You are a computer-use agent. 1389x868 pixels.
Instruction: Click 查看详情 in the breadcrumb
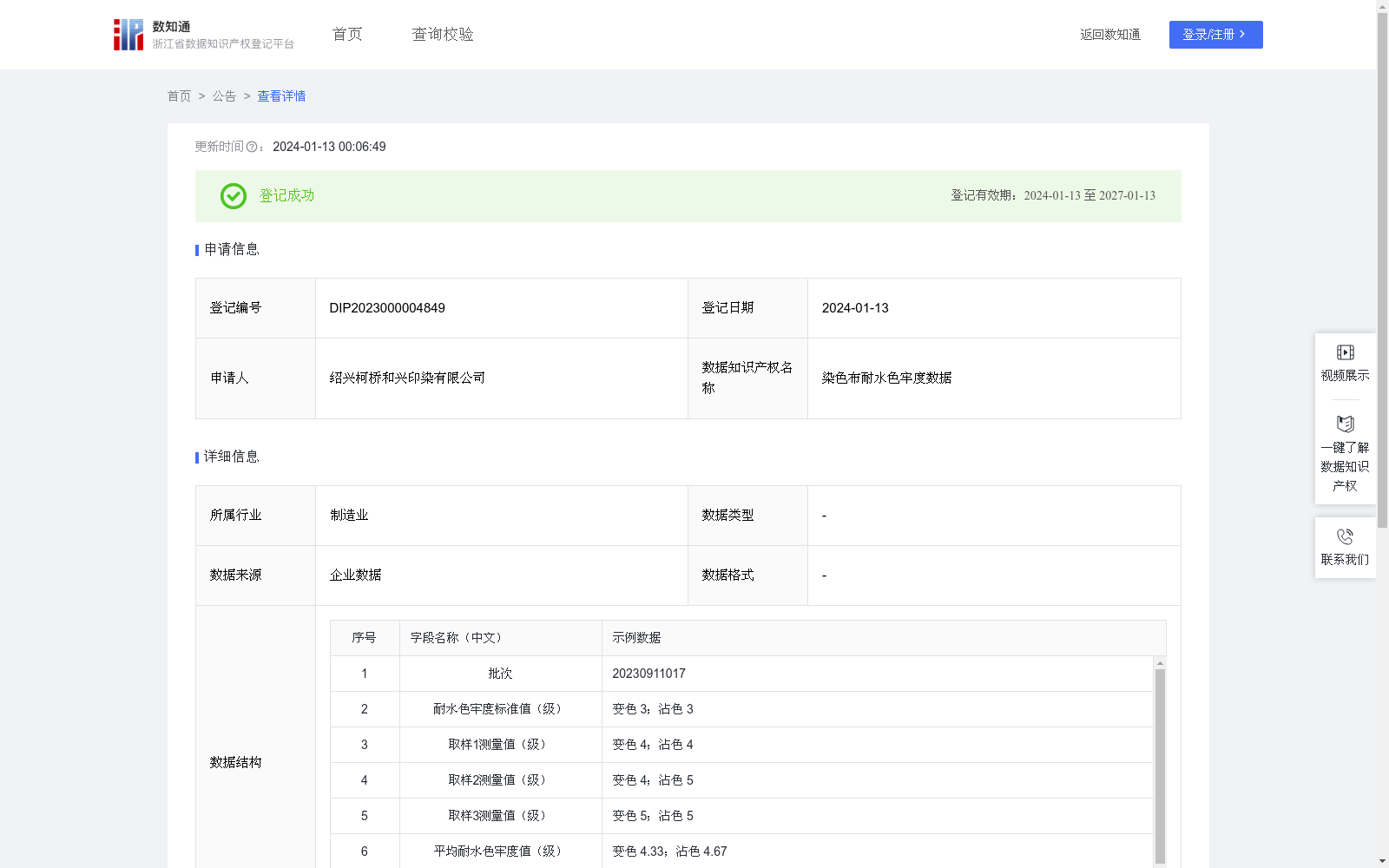click(281, 96)
